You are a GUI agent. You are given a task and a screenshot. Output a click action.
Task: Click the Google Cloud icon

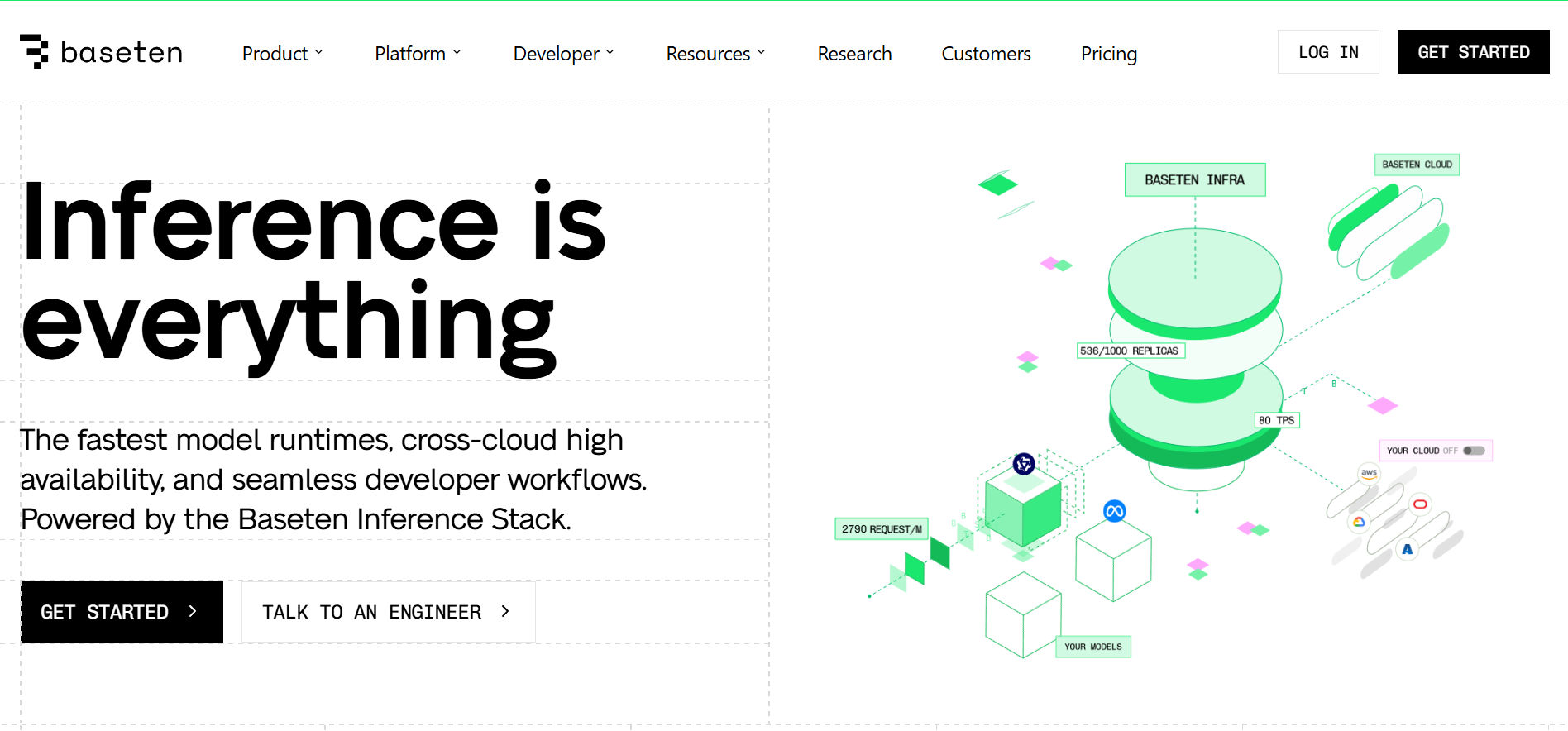pyautogui.click(x=1358, y=522)
